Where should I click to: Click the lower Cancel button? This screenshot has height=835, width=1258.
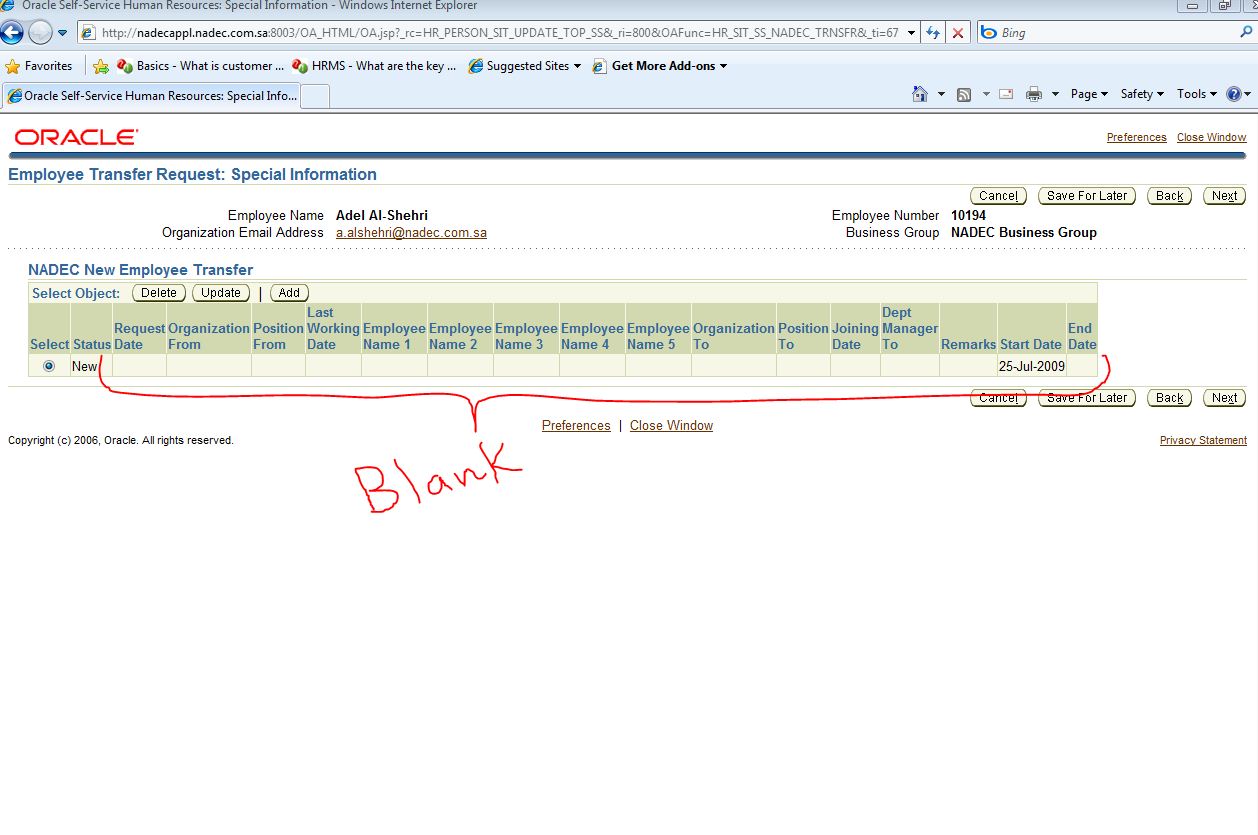(998, 398)
